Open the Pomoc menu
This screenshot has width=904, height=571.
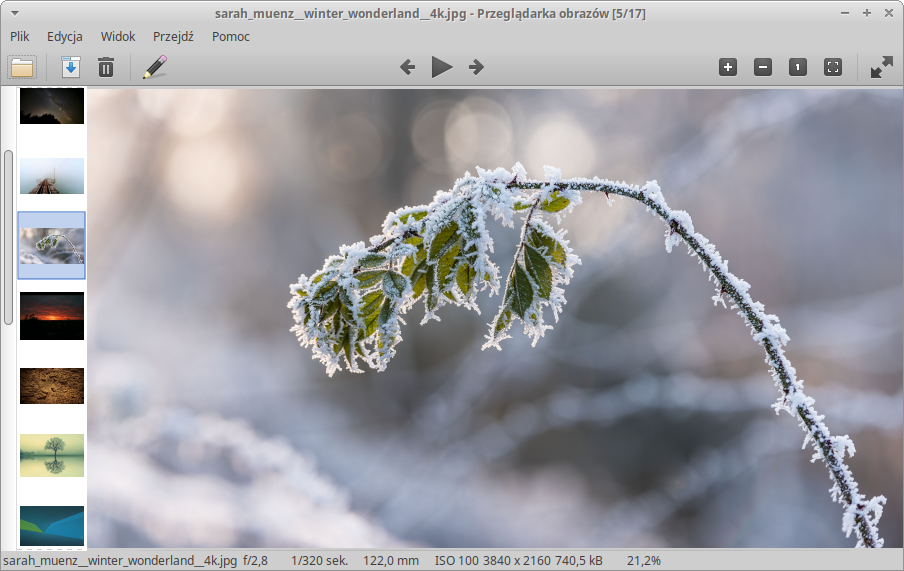(x=231, y=36)
